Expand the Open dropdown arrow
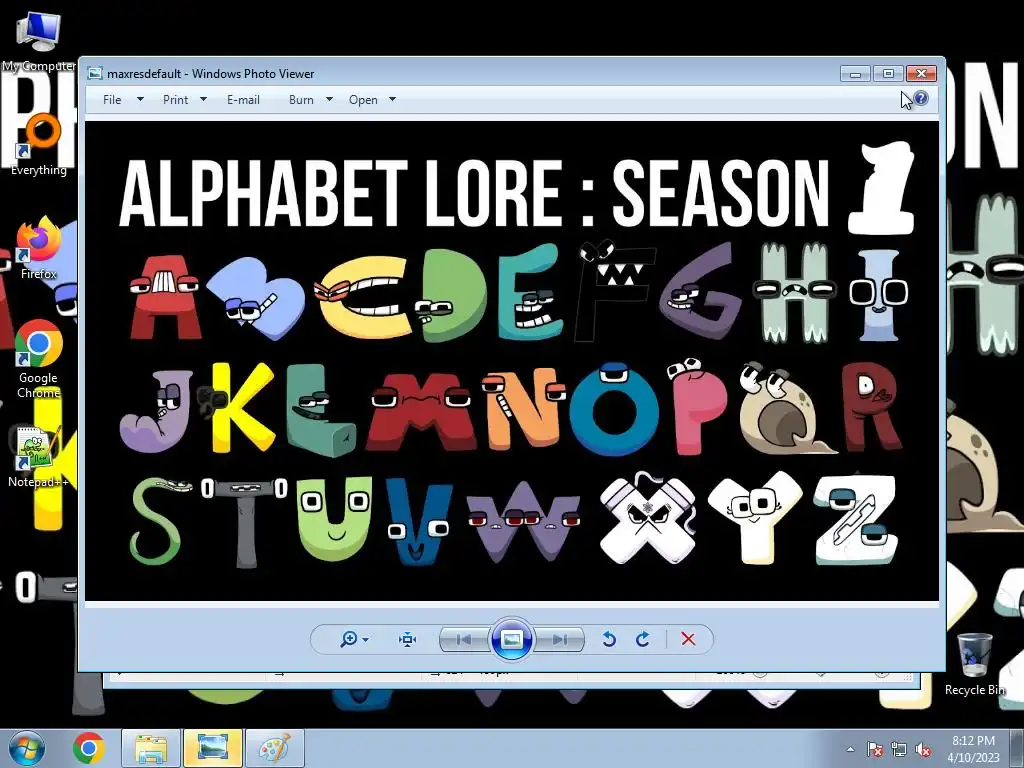This screenshot has height=768, width=1024. click(x=392, y=99)
